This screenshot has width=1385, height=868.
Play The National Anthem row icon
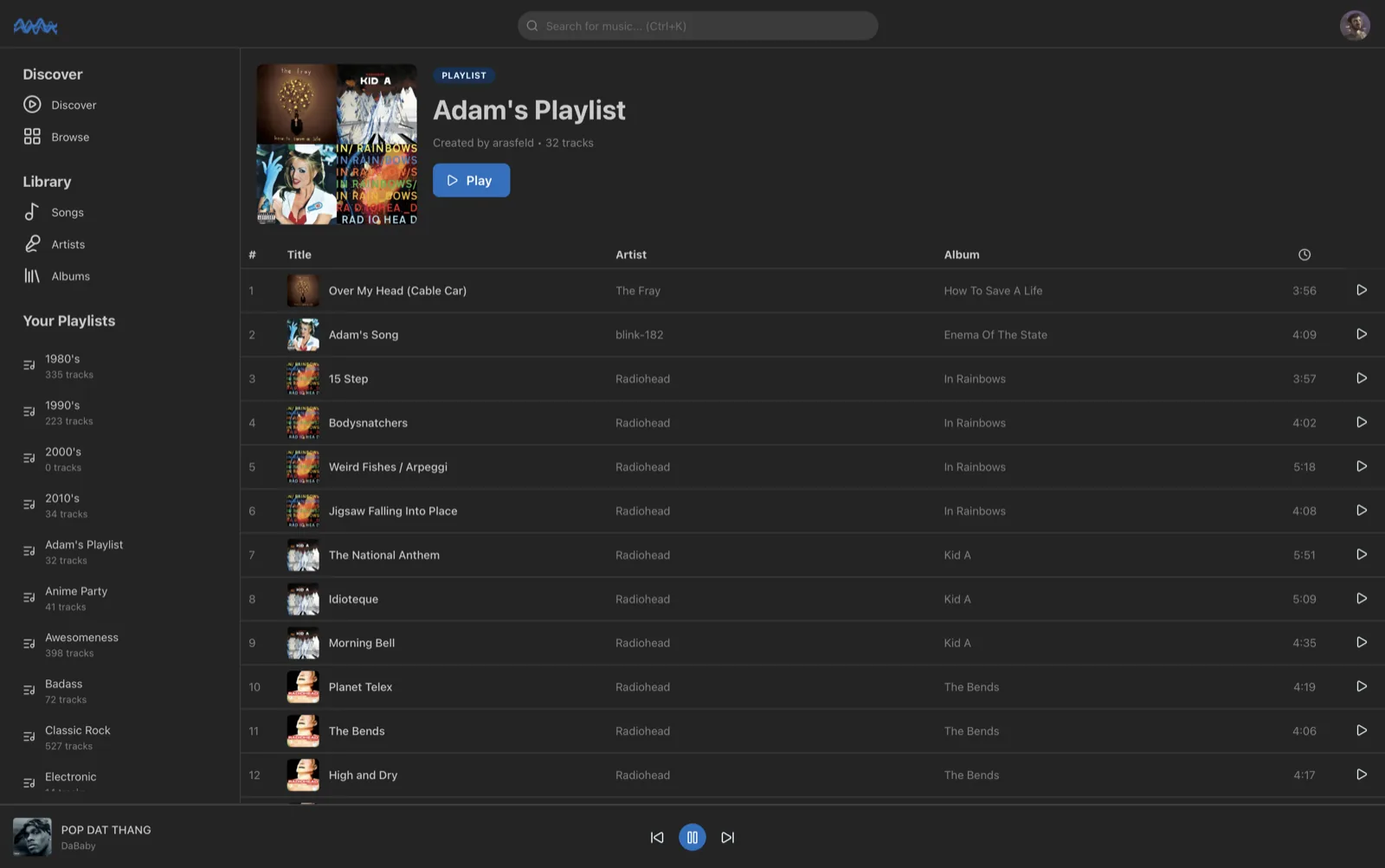pyautogui.click(x=1362, y=555)
